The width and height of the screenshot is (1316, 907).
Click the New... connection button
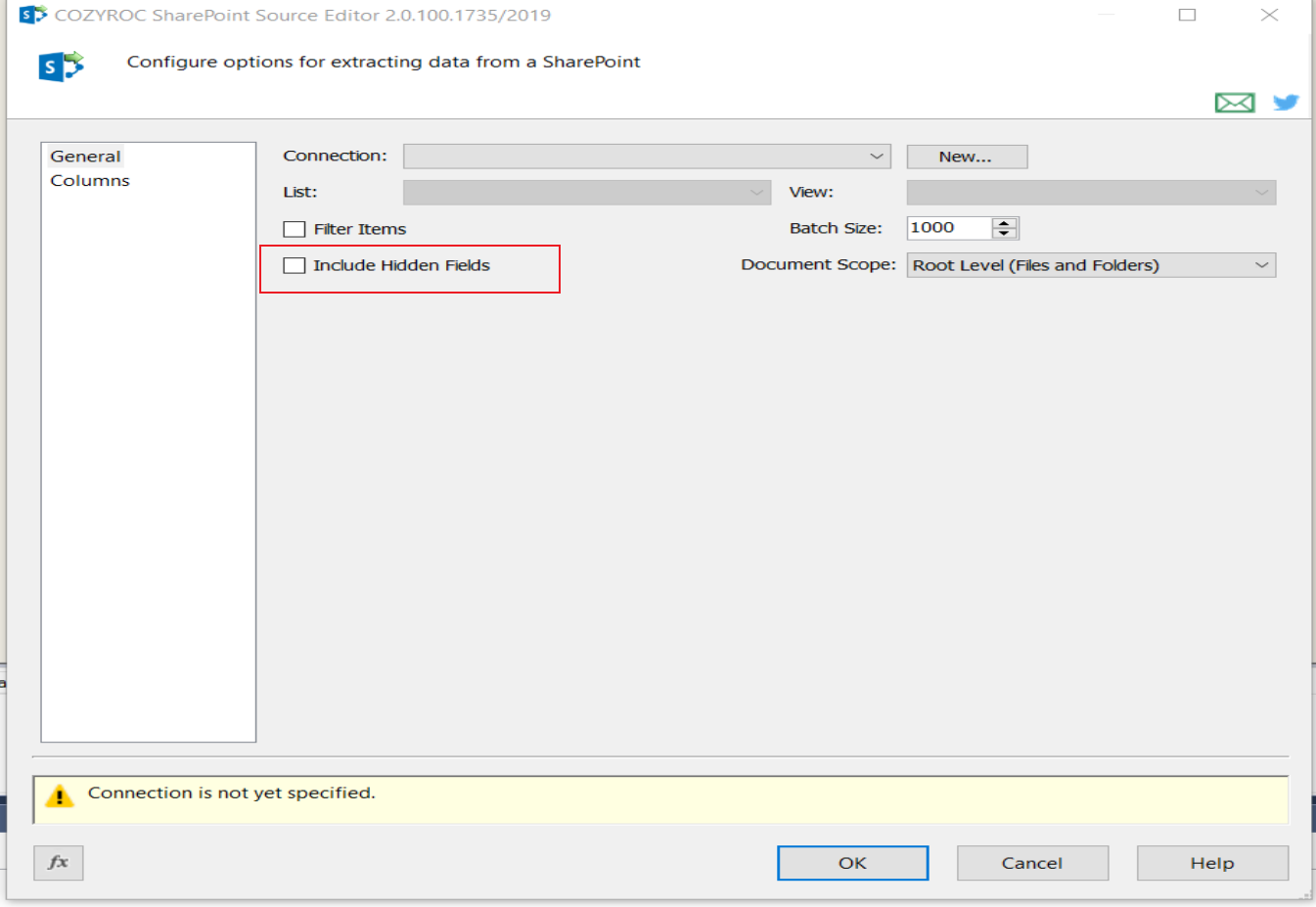967,157
